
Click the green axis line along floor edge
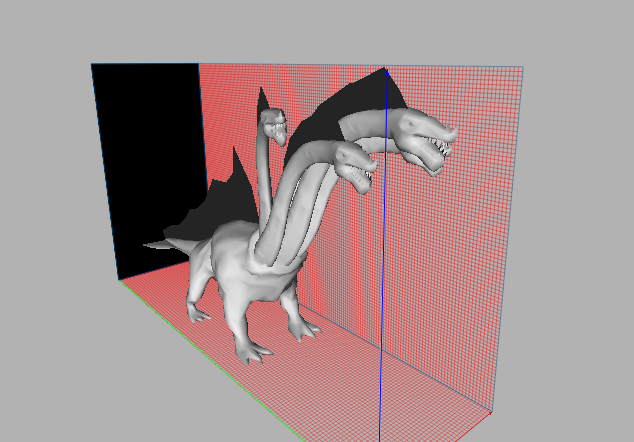pyautogui.click(x=210, y=360)
